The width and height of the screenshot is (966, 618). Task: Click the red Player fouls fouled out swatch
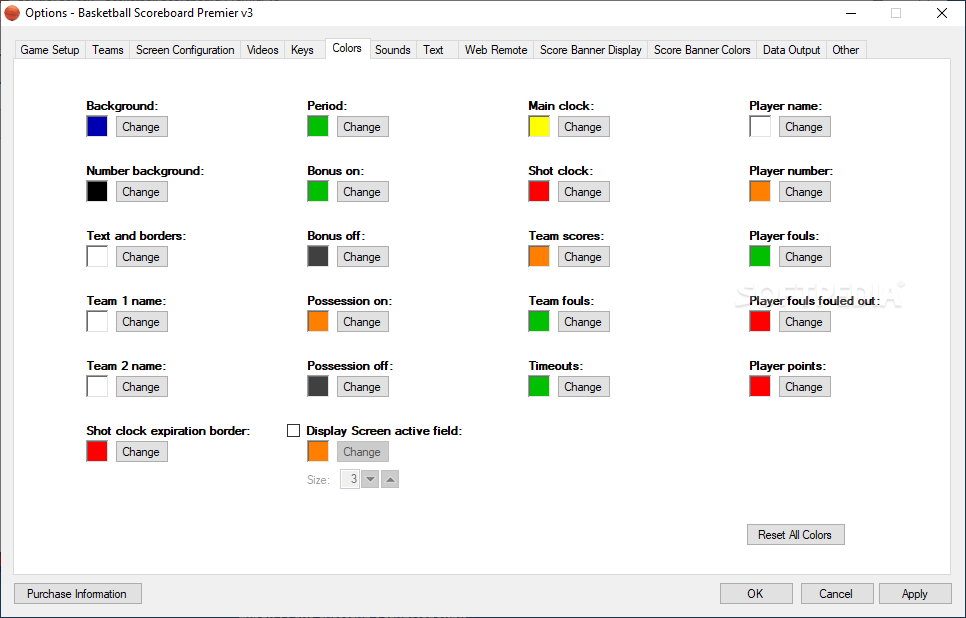[x=760, y=322]
